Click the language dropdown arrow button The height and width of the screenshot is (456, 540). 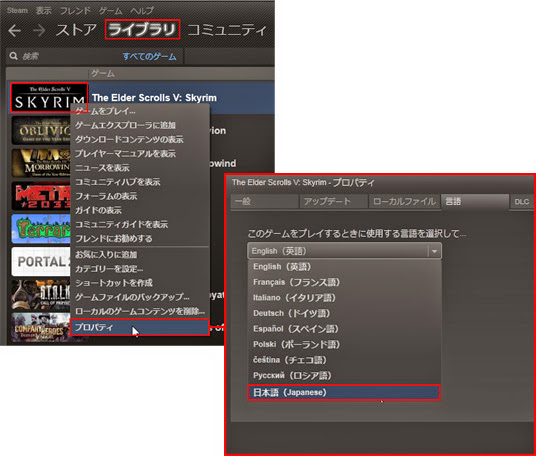tap(434, 251)
